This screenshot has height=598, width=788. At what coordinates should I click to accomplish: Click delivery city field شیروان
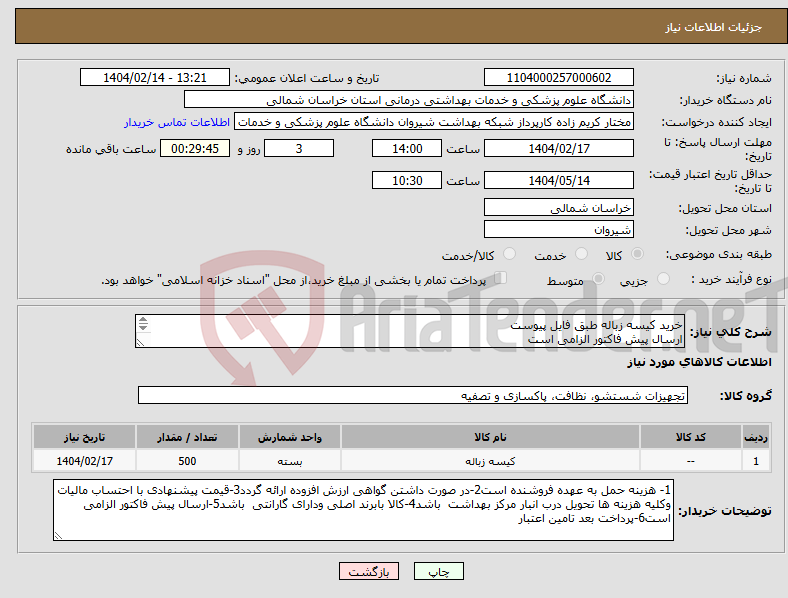(558, 230)
